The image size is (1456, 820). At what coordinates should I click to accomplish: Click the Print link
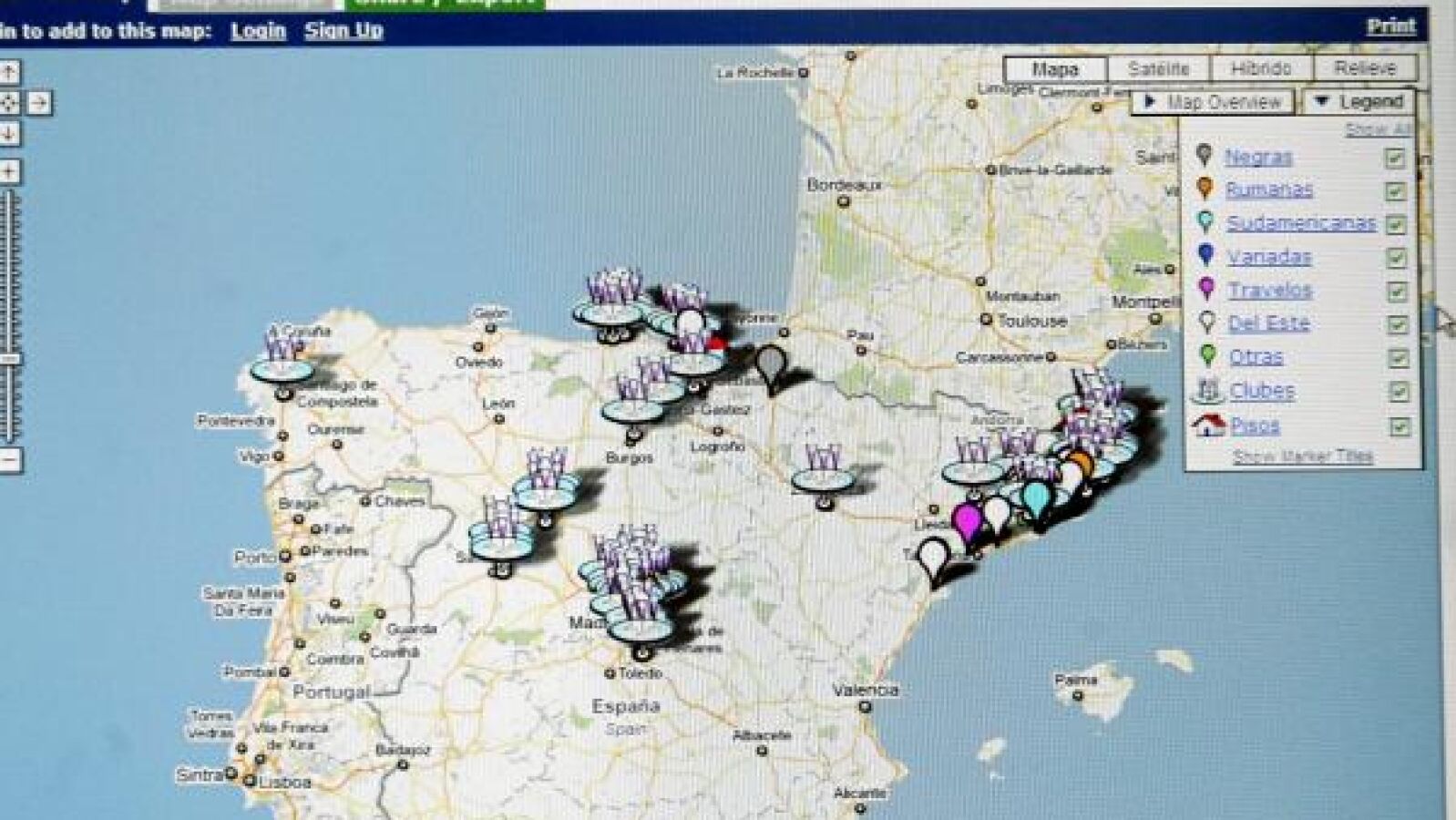pos(1390,26)
